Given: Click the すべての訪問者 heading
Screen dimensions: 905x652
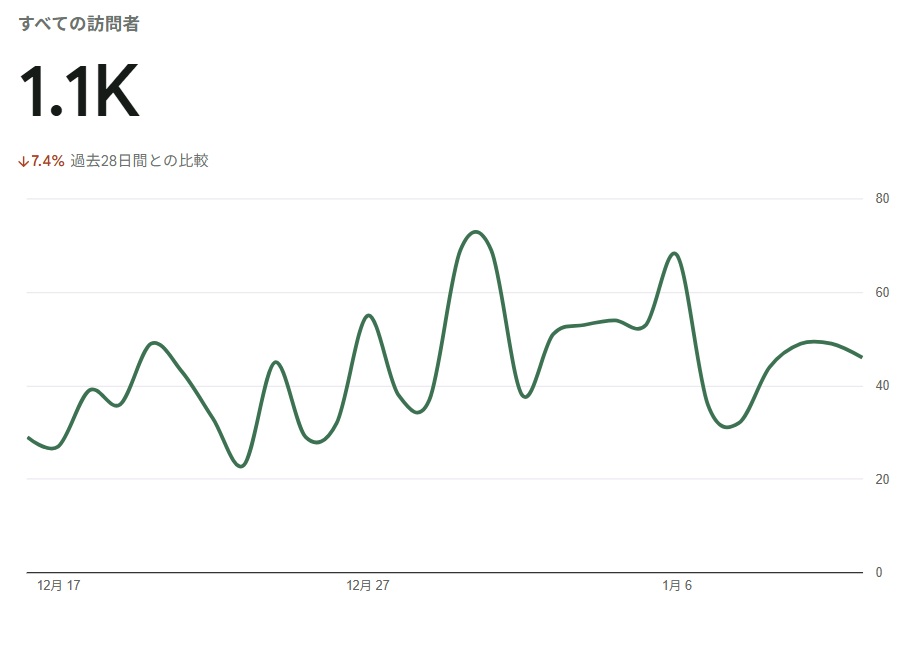Looking at the screenshot, I should pos(79,24).
